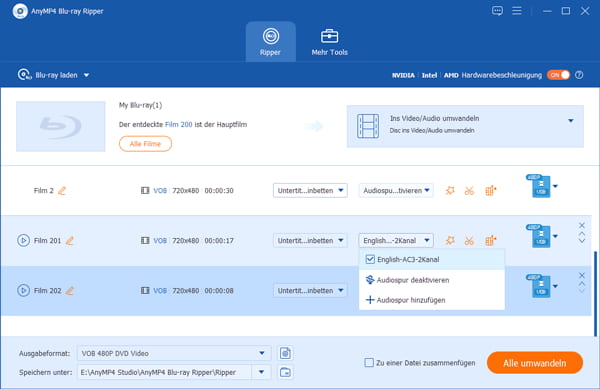Image resolution: width=600 pixels, height=389 pixels.
Task: Open Ausgabeformat VOB 480P DVD Video dropdown
Action: click(x=174, y=353)
